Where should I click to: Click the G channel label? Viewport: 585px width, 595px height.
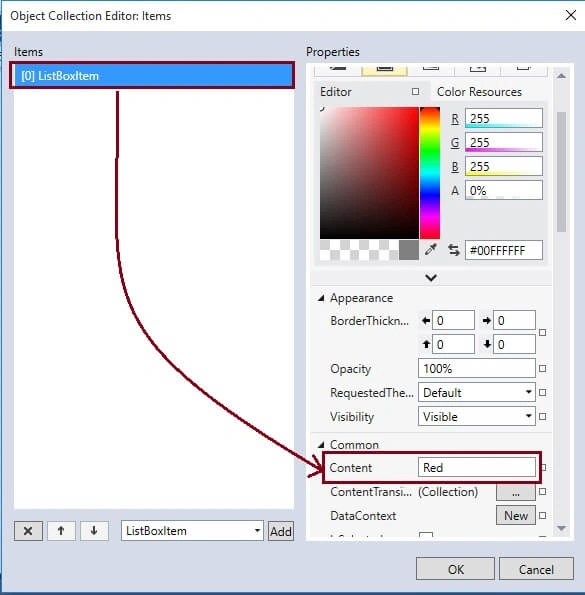pyautogui.click(x=455, y=143)
